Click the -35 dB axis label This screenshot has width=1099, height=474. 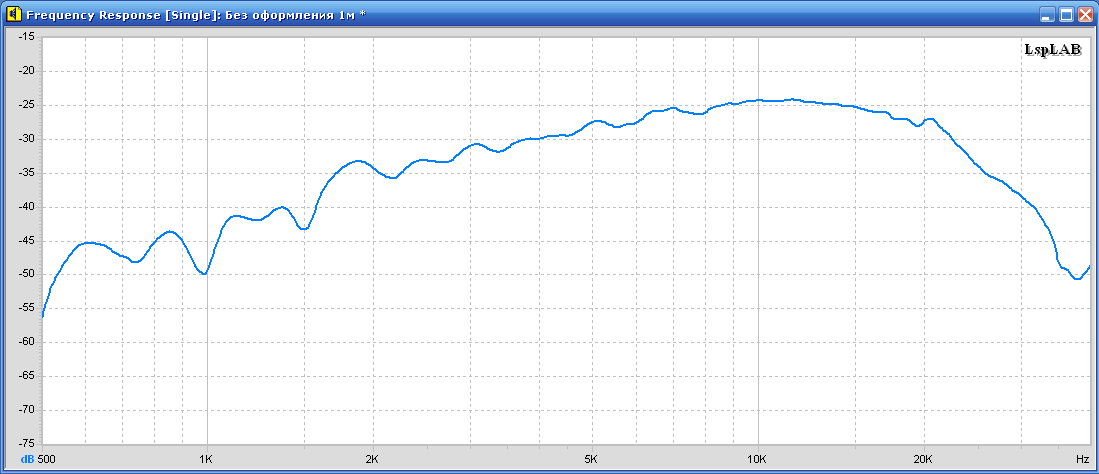[x=25, y=172]
